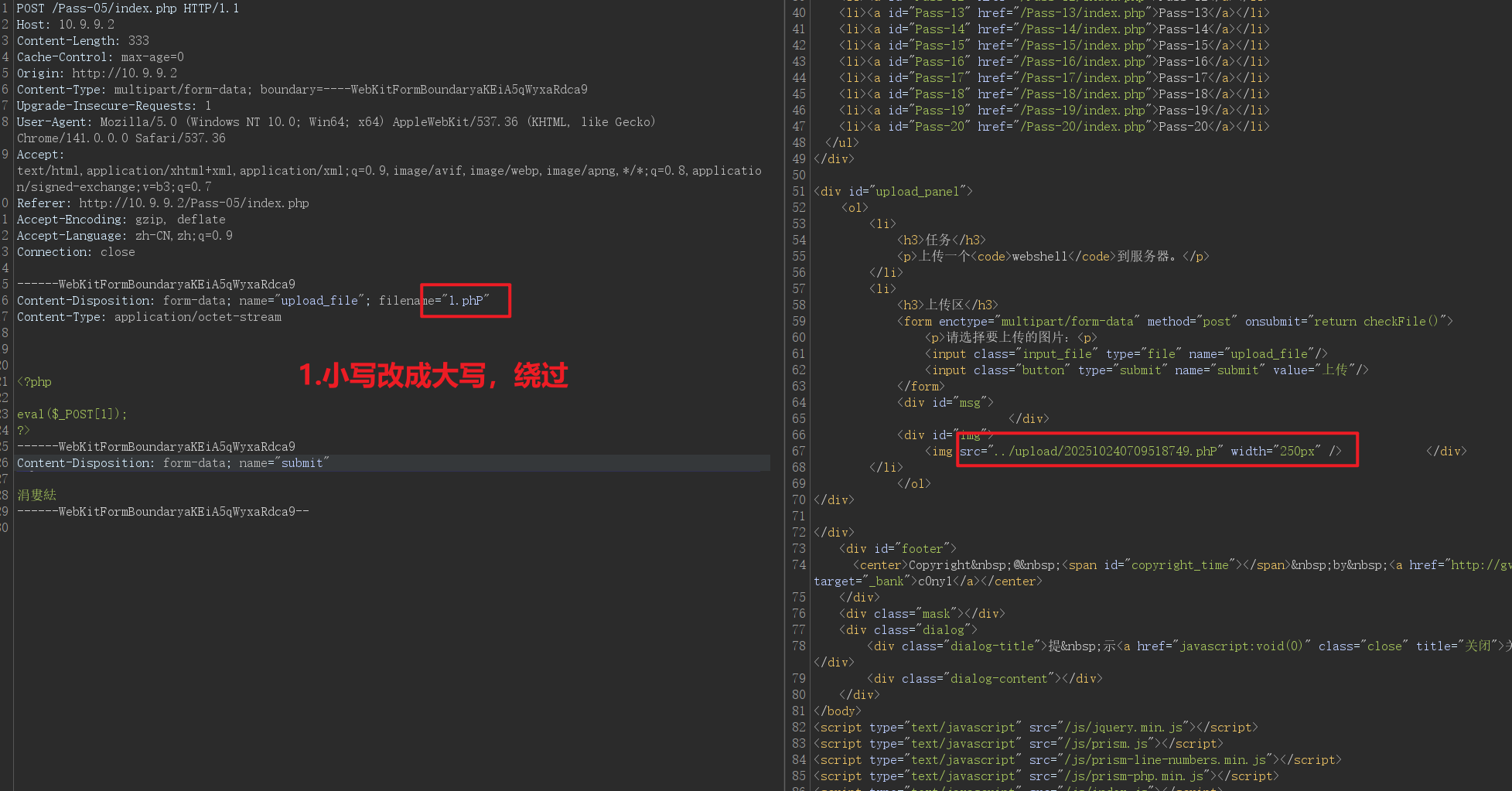Click the webshell code paragraph line
Image resolution: width=1512 pixels, height=791 pixels.
[1053, 257]
